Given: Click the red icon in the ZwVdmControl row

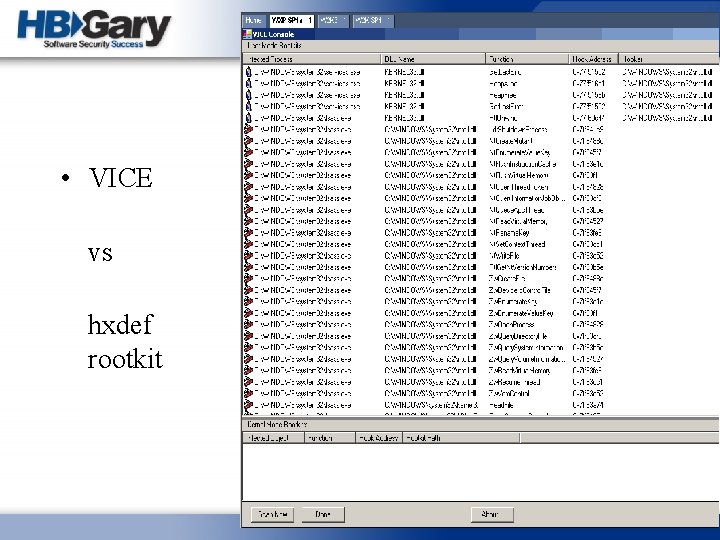Looking at the screenshot, I should tap(248, 394).
